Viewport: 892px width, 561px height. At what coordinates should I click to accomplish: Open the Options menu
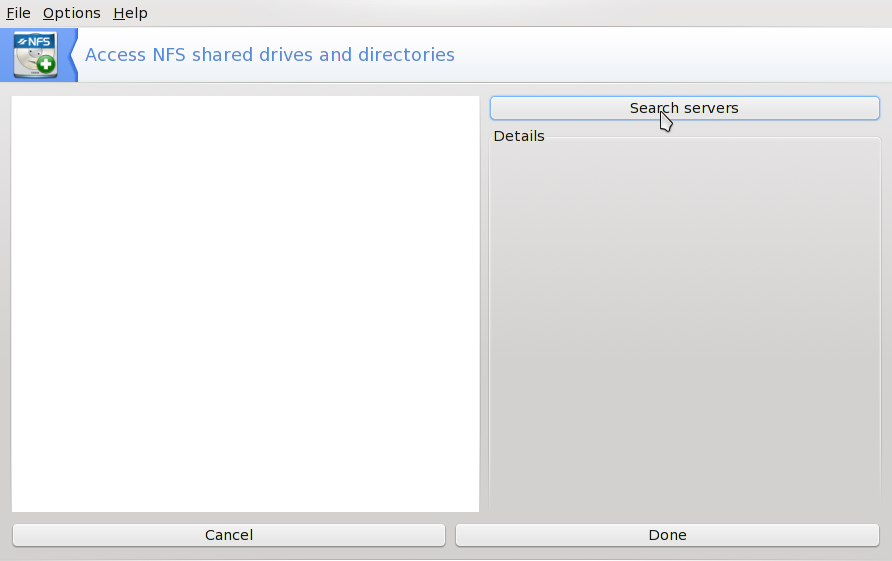click(71, 13)
